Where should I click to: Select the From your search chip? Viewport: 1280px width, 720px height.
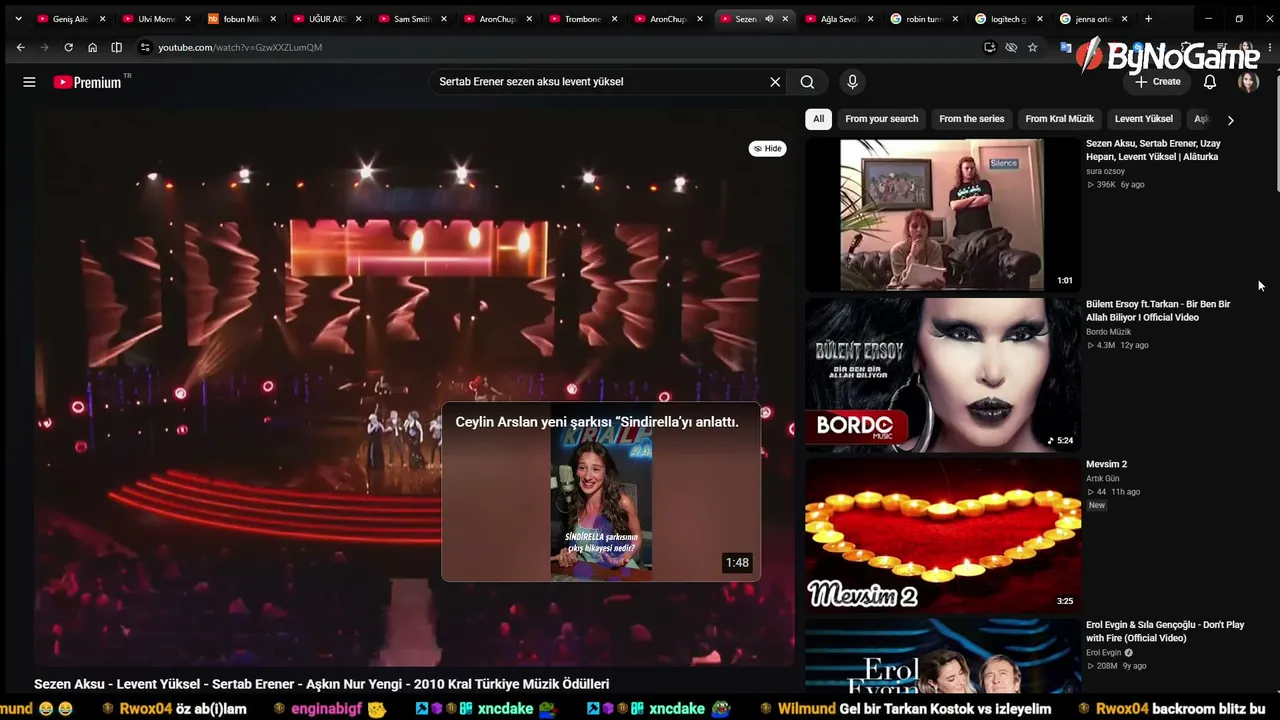(x=882, y=119)
